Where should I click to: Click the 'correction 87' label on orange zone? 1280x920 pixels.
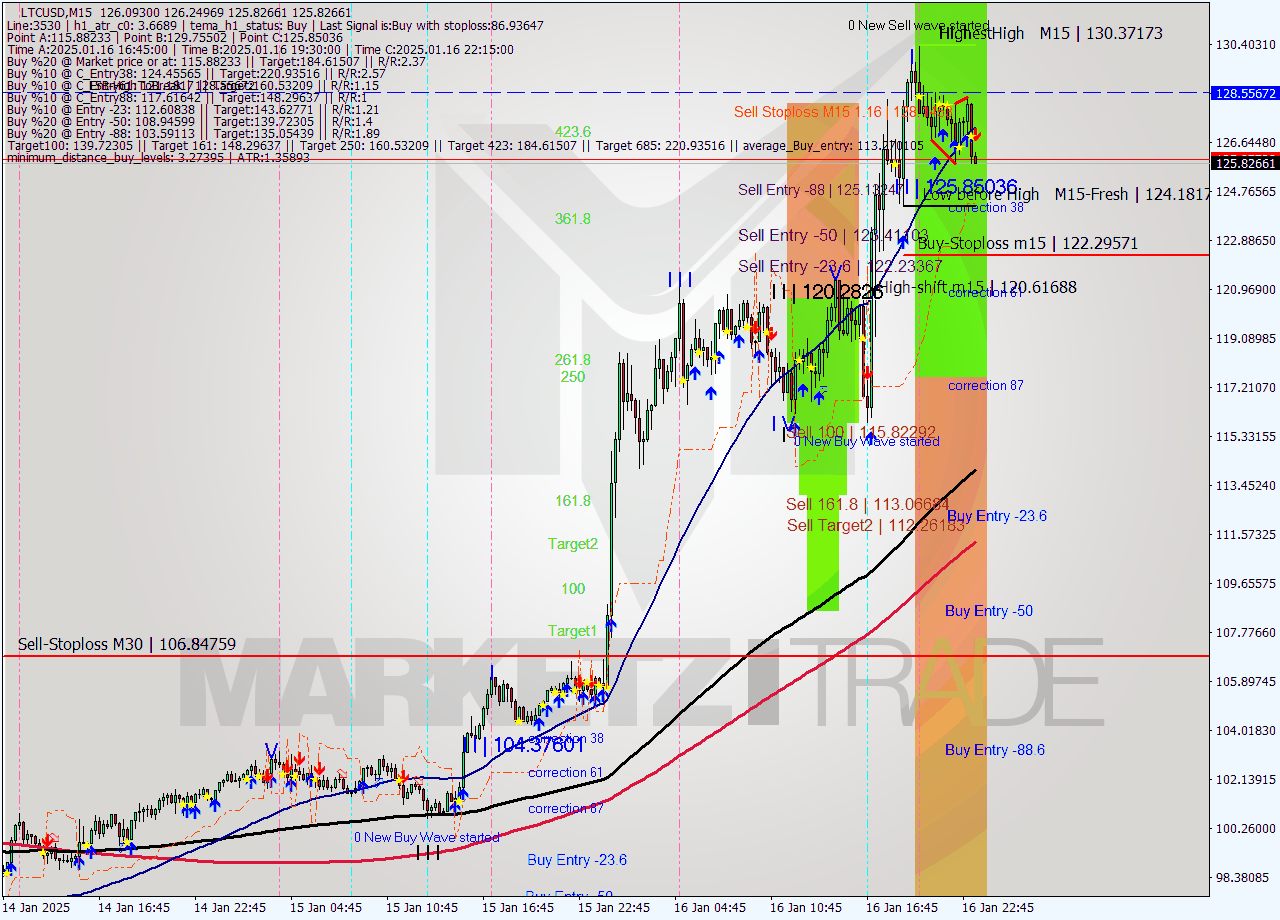pyautogui.click(x=986, y=385)
